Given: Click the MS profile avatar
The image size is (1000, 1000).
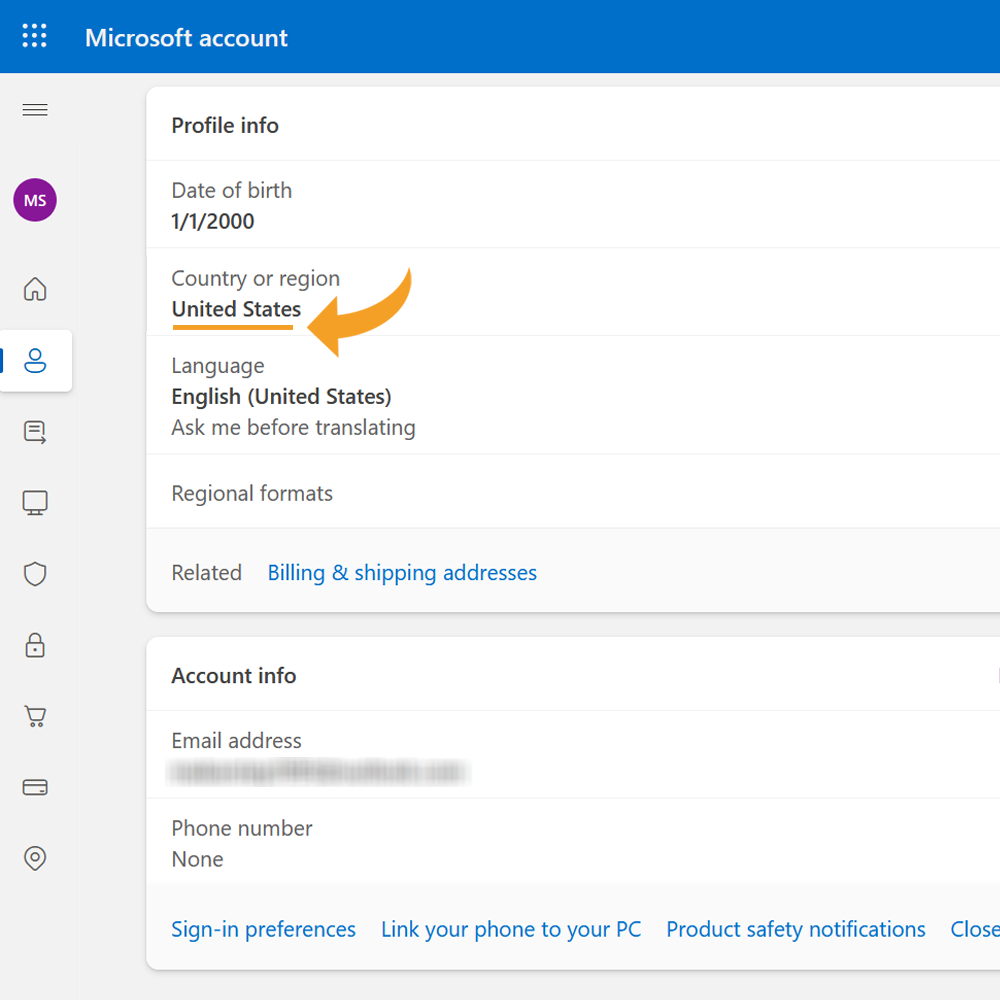Looking at the screenshot, I should tap(35, 200).
